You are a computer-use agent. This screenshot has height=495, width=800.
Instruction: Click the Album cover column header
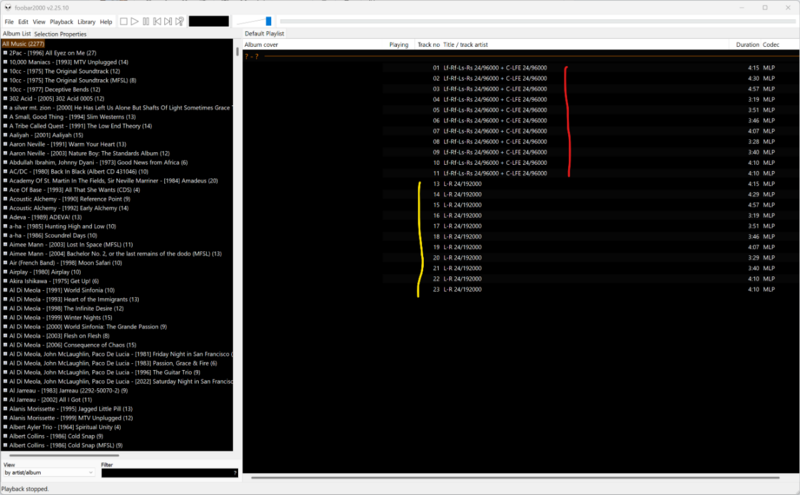(x=261, y=45)
